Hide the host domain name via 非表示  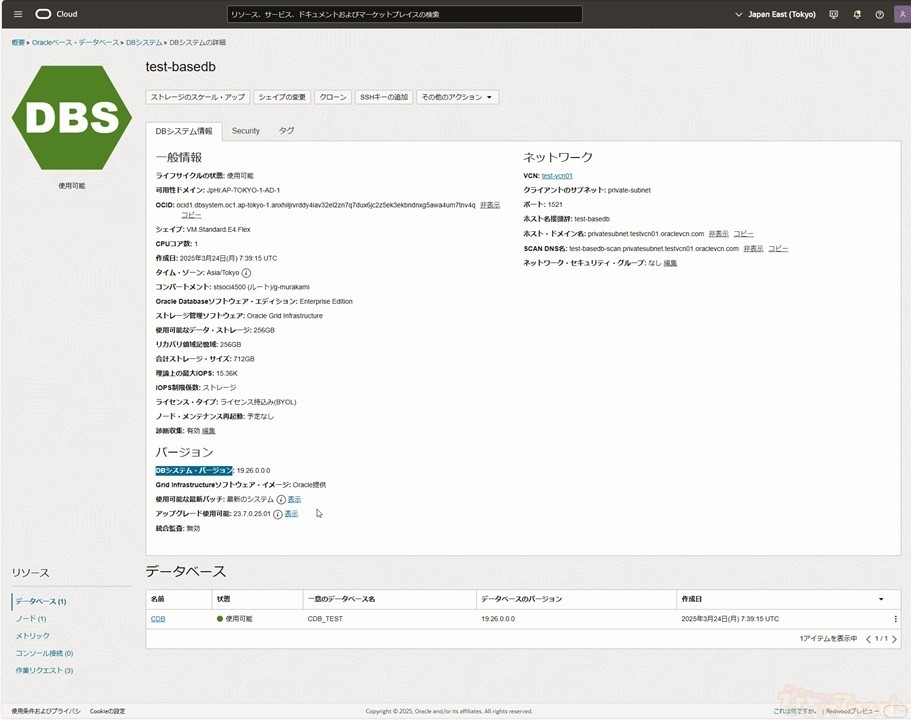pos(719,234)
